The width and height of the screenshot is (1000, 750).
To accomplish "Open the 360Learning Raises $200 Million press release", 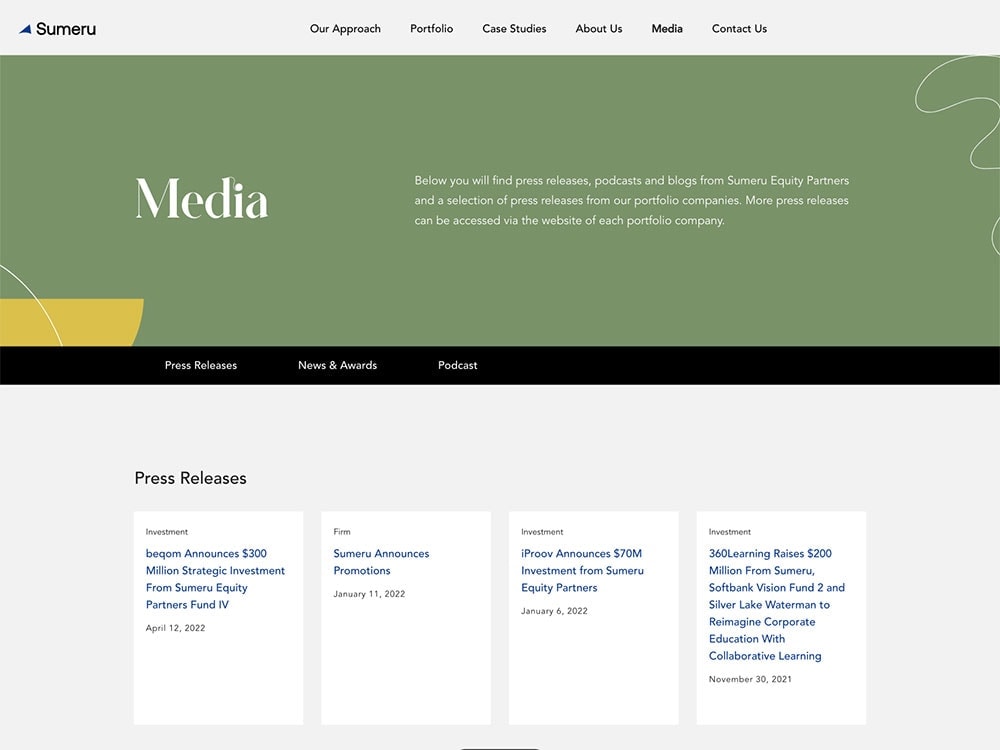I will point(776,605).
